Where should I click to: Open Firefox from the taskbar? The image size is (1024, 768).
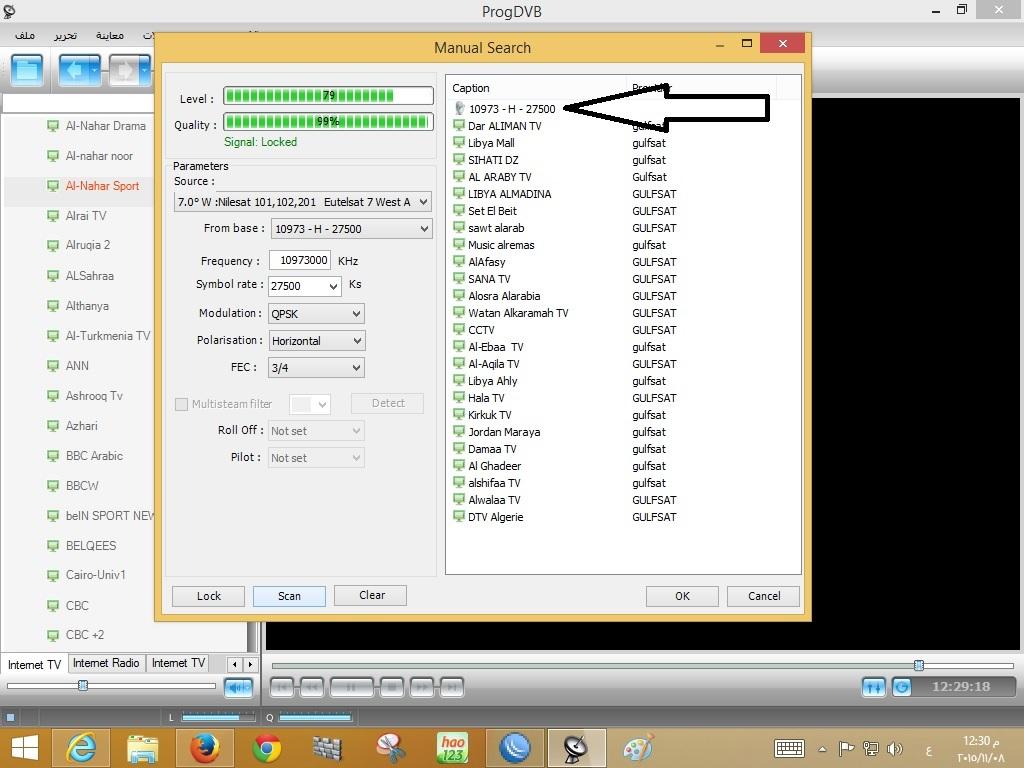tap(205, 747)
